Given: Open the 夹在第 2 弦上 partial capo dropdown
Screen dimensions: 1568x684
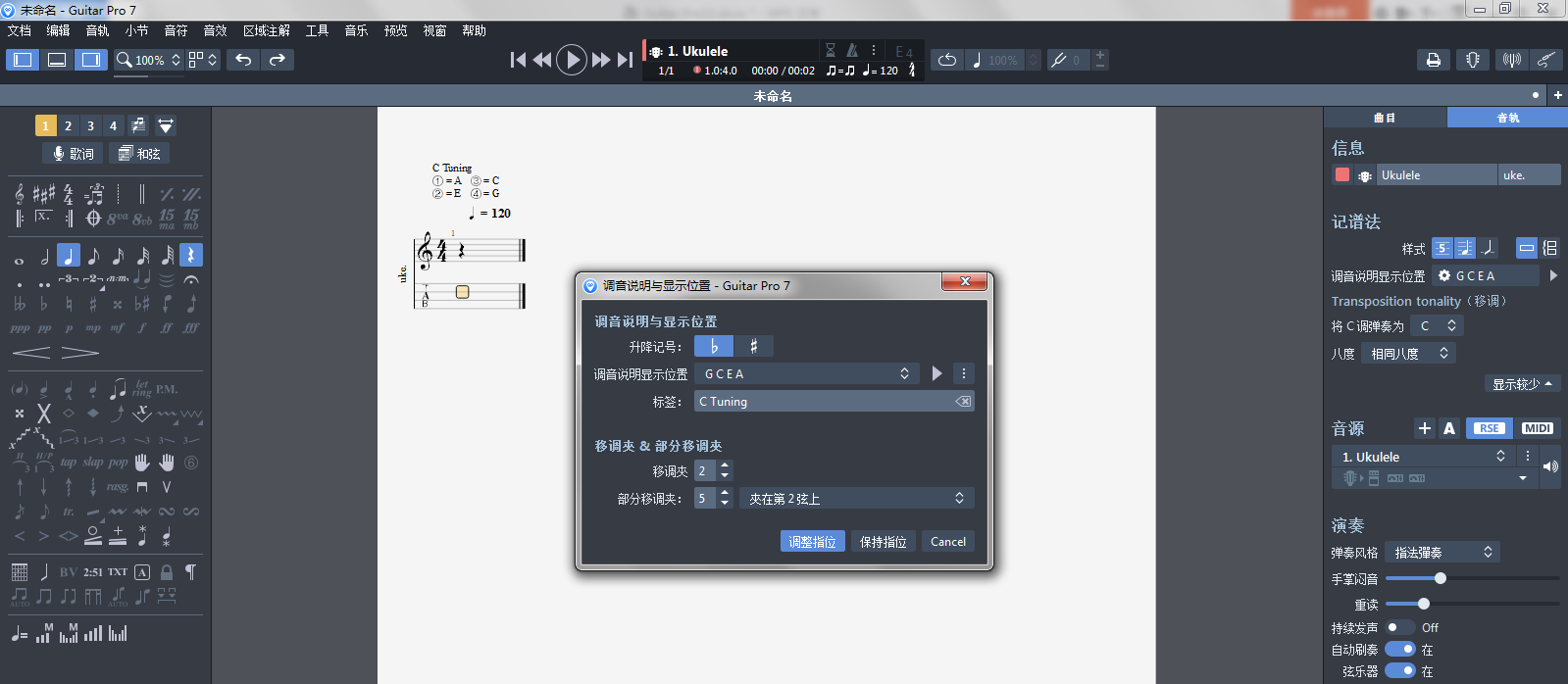Looking at the screenshot, I should (855, 499).
